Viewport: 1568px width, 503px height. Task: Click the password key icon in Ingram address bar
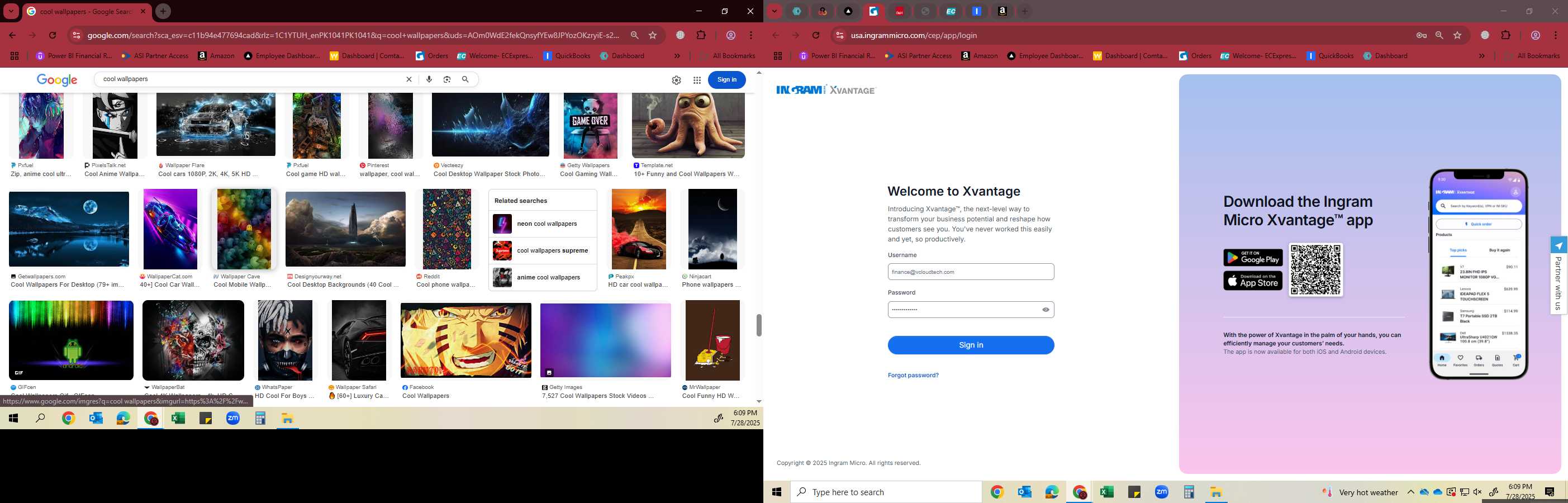pyautogui.click(x=1421, y=35)
